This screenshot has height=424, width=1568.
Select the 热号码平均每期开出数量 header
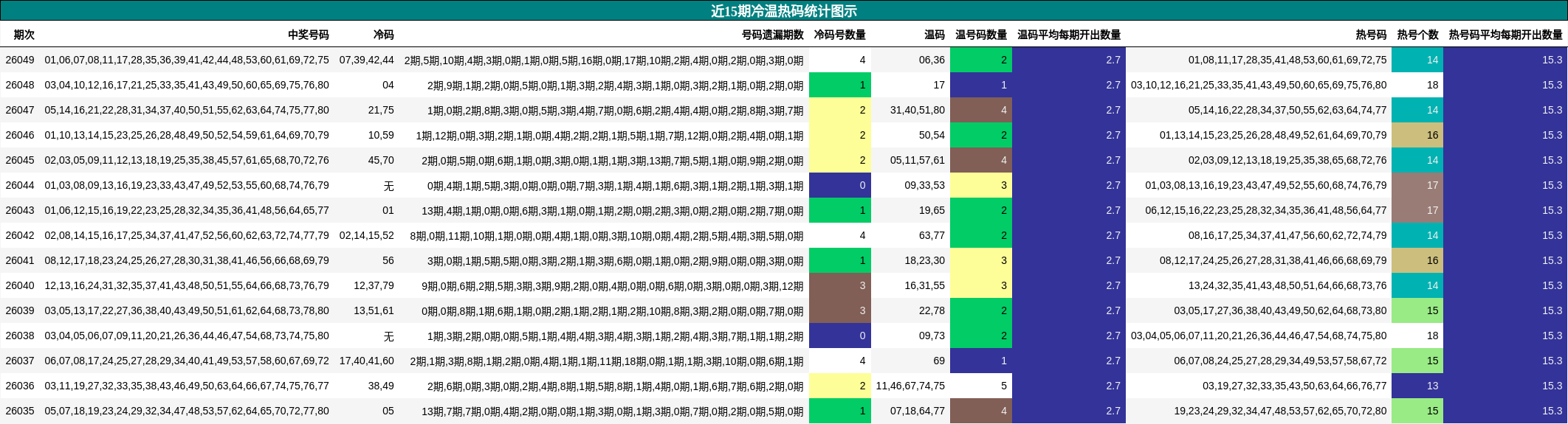[1505, 35]
